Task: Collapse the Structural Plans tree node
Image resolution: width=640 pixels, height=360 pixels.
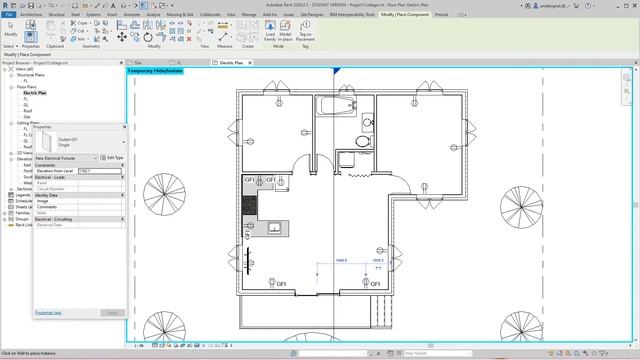Action: (11, 75)
